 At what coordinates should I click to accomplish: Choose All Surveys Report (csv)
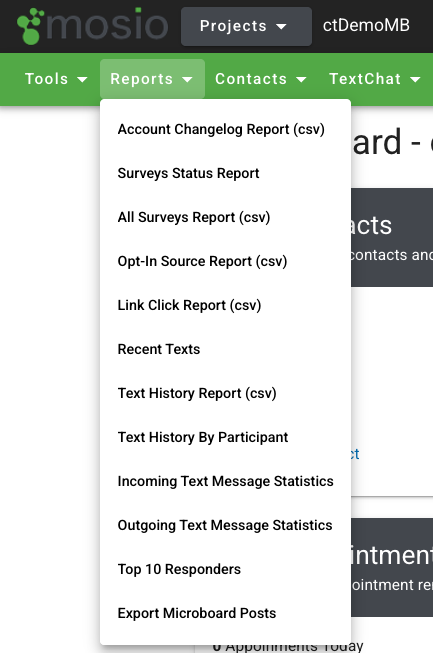tap(225, 217)
